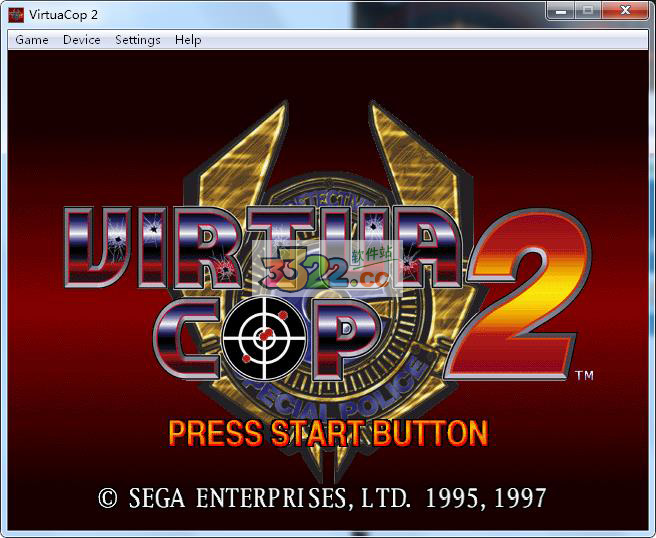This screenshot has width=656, height=538.
Task: Click the large orange number 2 logo
Action: pyautogui.click(x=519, y=295)
